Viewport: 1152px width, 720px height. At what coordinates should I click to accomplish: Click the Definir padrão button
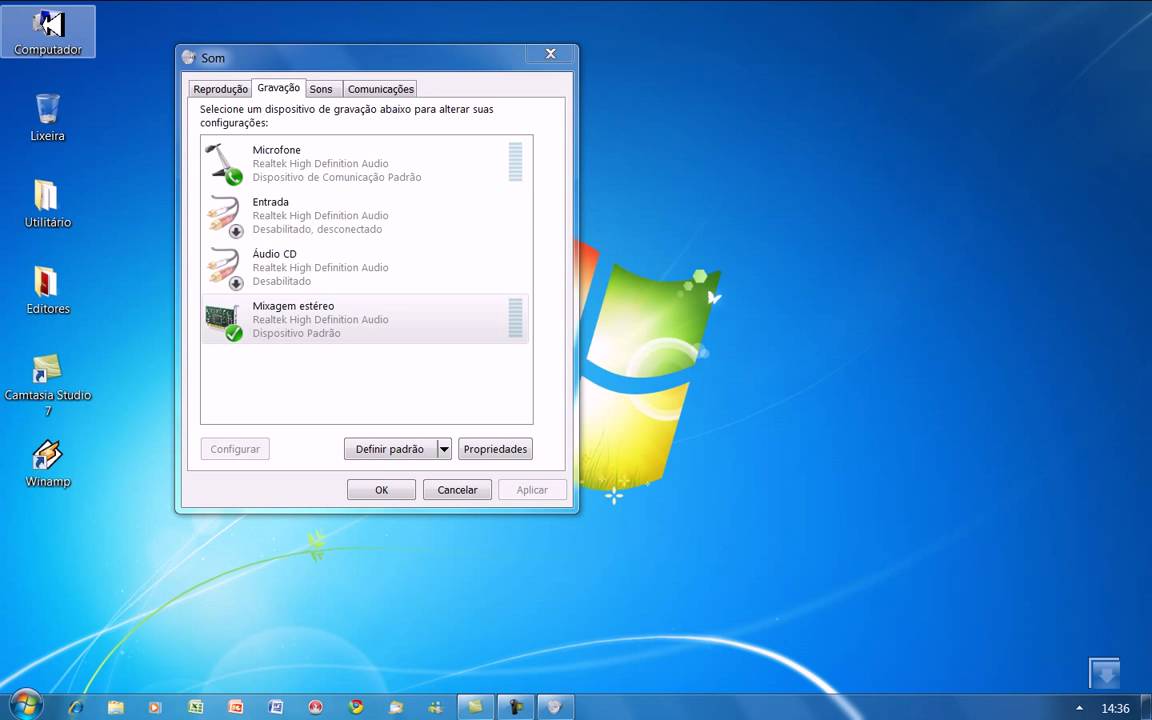click(x=390, y=449)
